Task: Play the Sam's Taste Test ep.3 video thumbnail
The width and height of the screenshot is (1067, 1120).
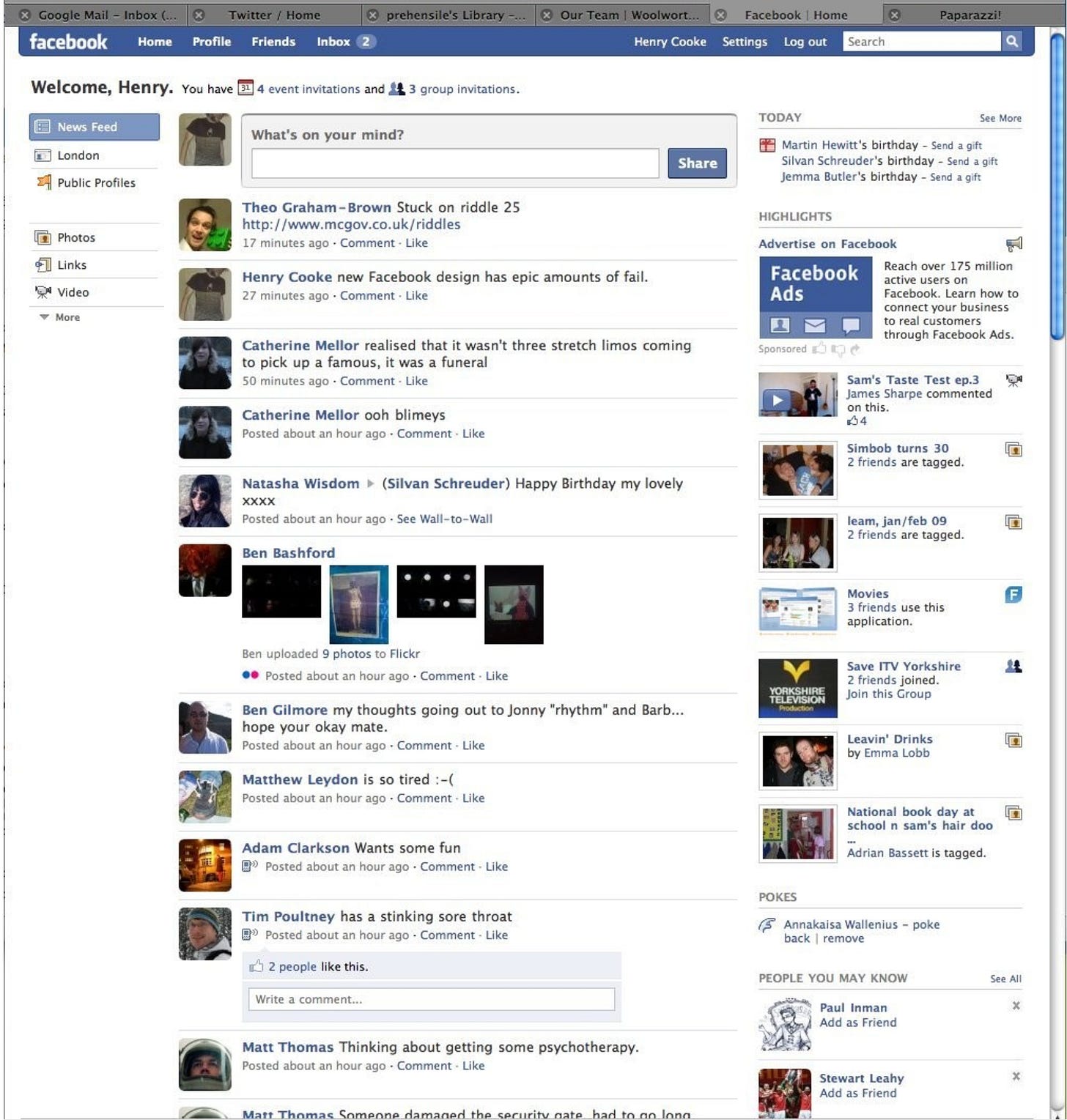Action: 797,395
